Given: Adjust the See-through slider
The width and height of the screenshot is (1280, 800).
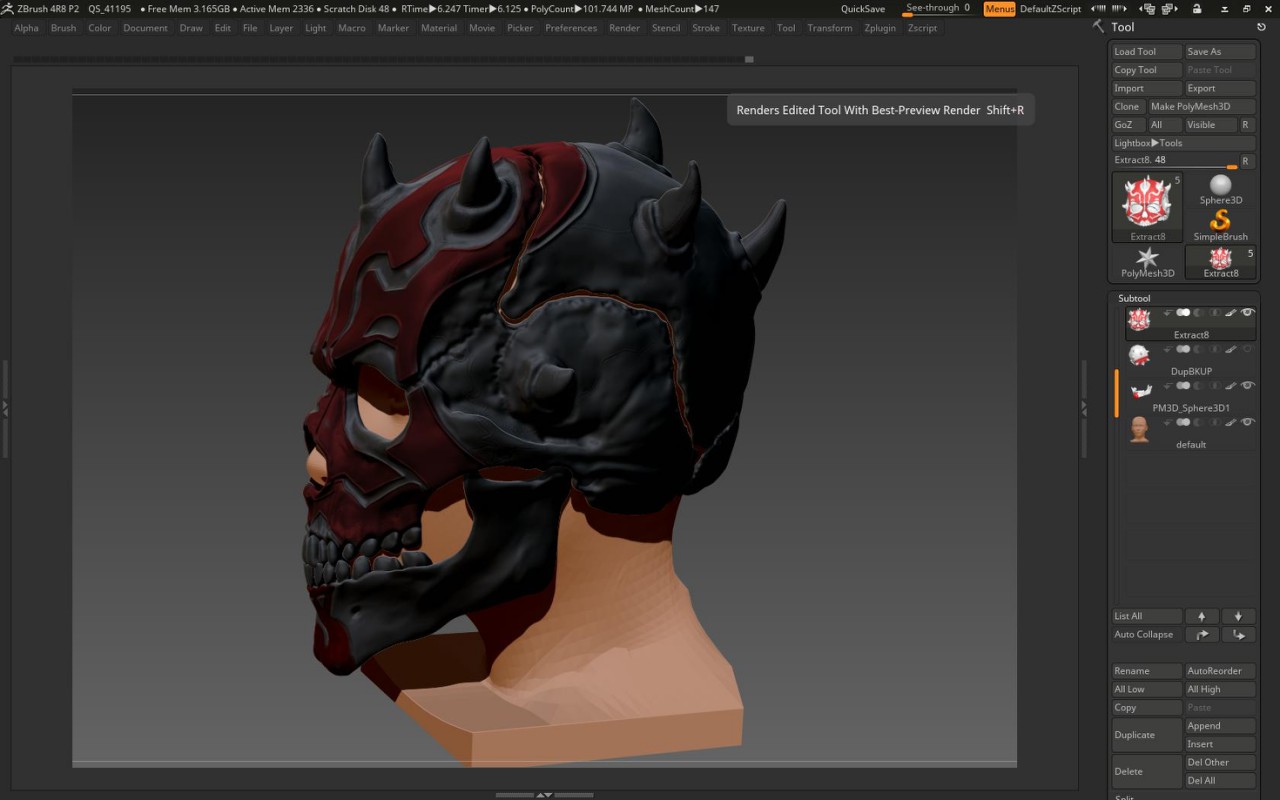Looking at the screenshot, I should click(938, 9).
